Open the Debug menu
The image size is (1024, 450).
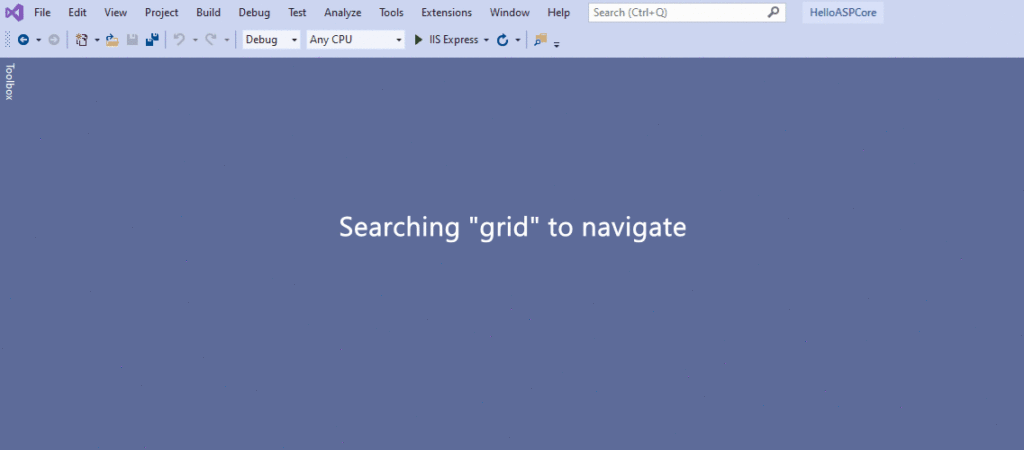(254, 12)
